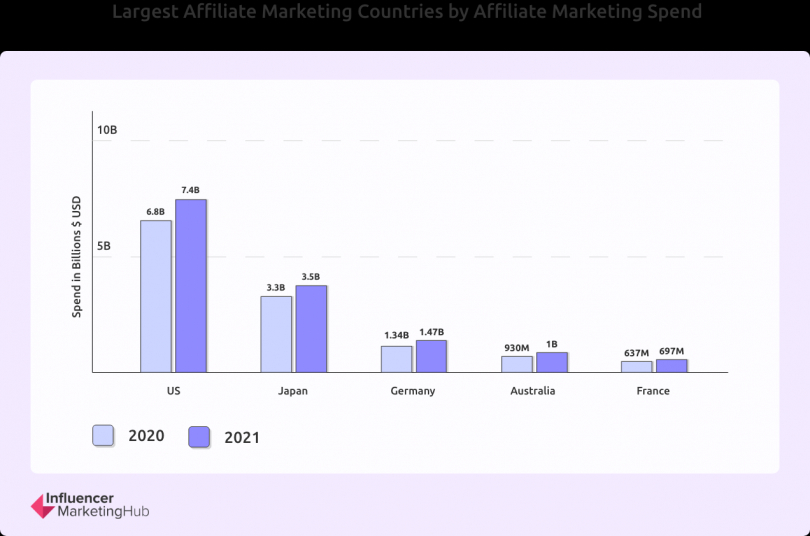This screenshot has width=810, height=536.
Task: Click the Influencer MarketingHub wordmark
Action: (x=97, y=505)
